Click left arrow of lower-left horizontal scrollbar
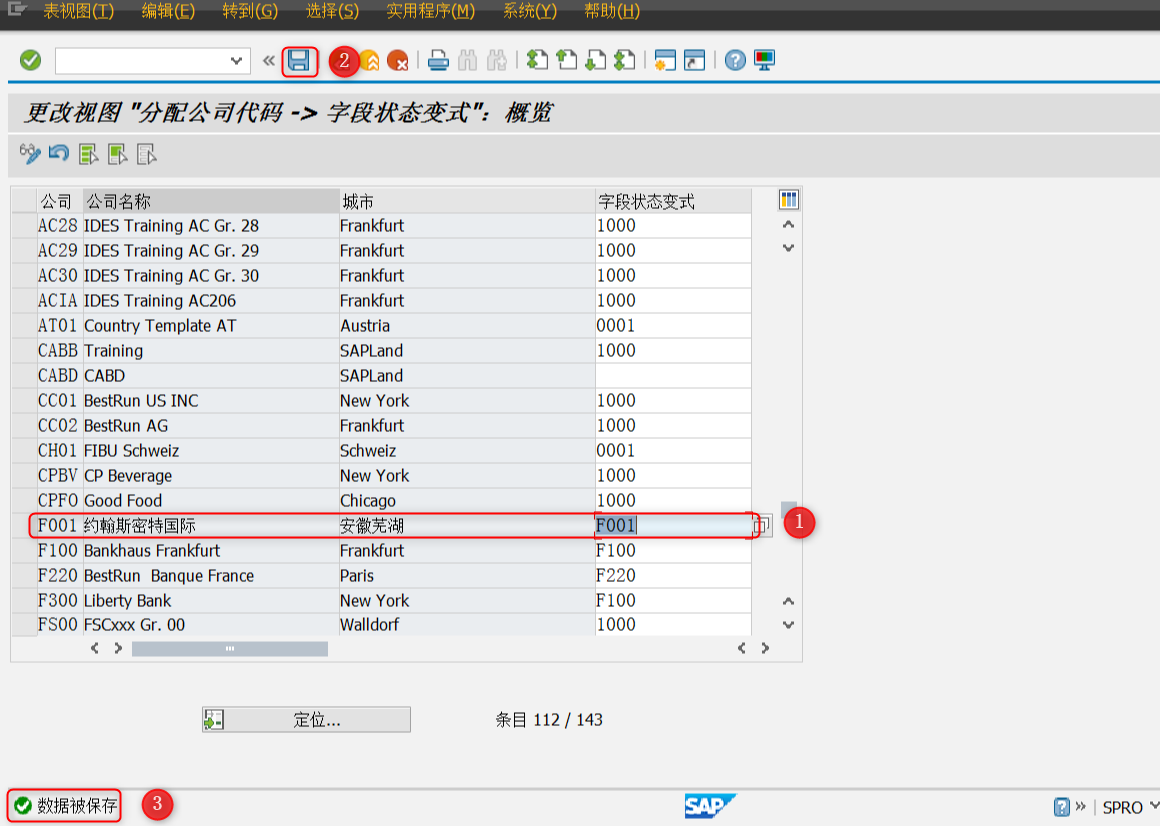1160x826 pixels. 95,649
